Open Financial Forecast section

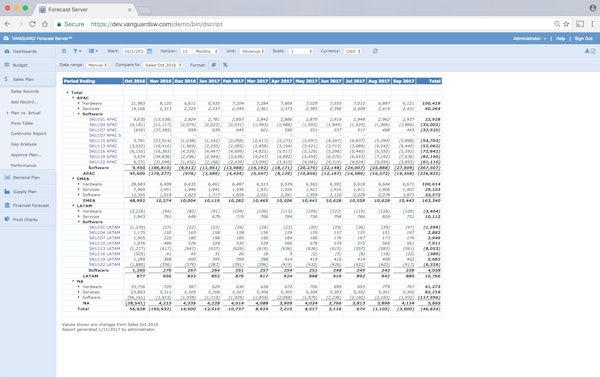31,206
